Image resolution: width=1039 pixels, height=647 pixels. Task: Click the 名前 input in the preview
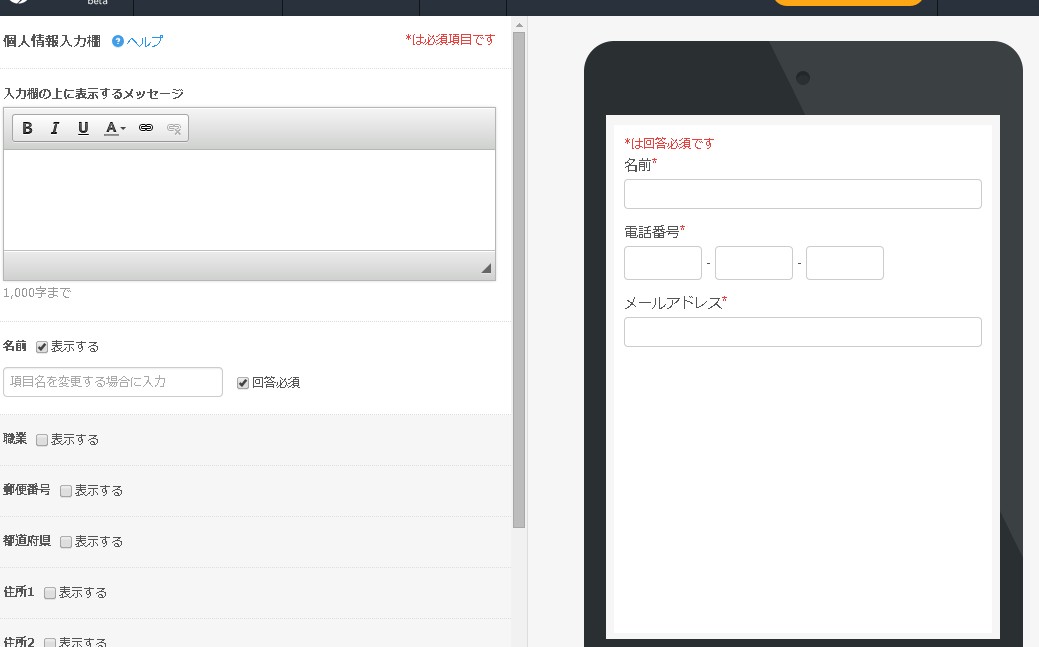tap(802, 194)
